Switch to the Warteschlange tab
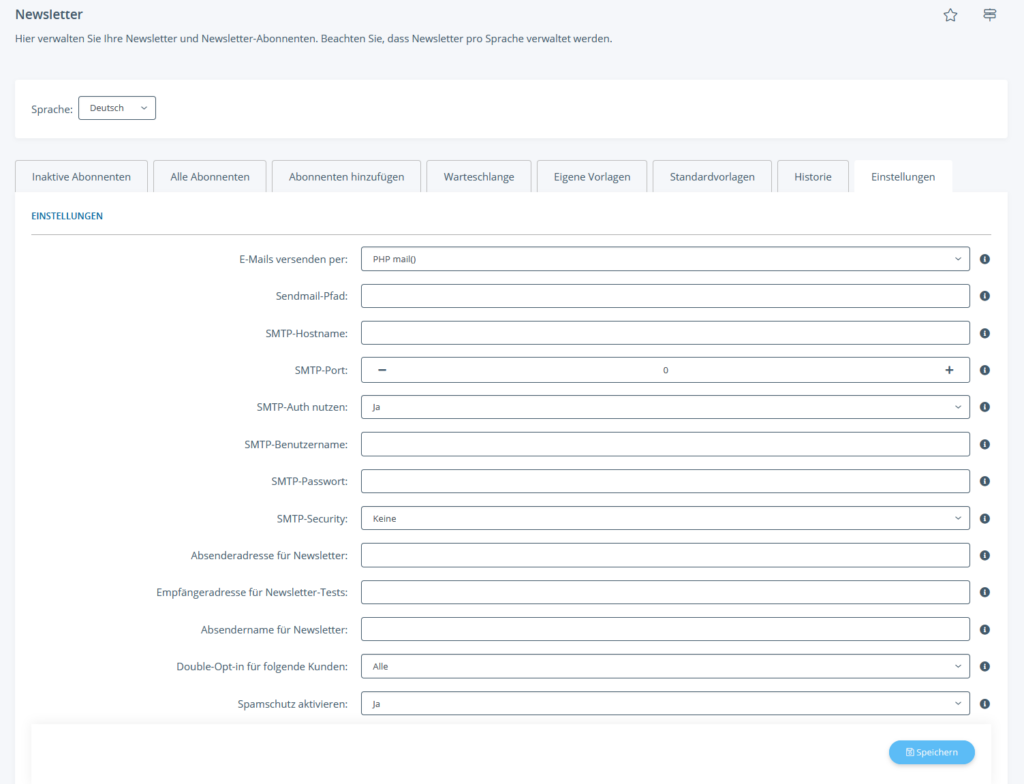1024x784 pixels. (478, 177)
